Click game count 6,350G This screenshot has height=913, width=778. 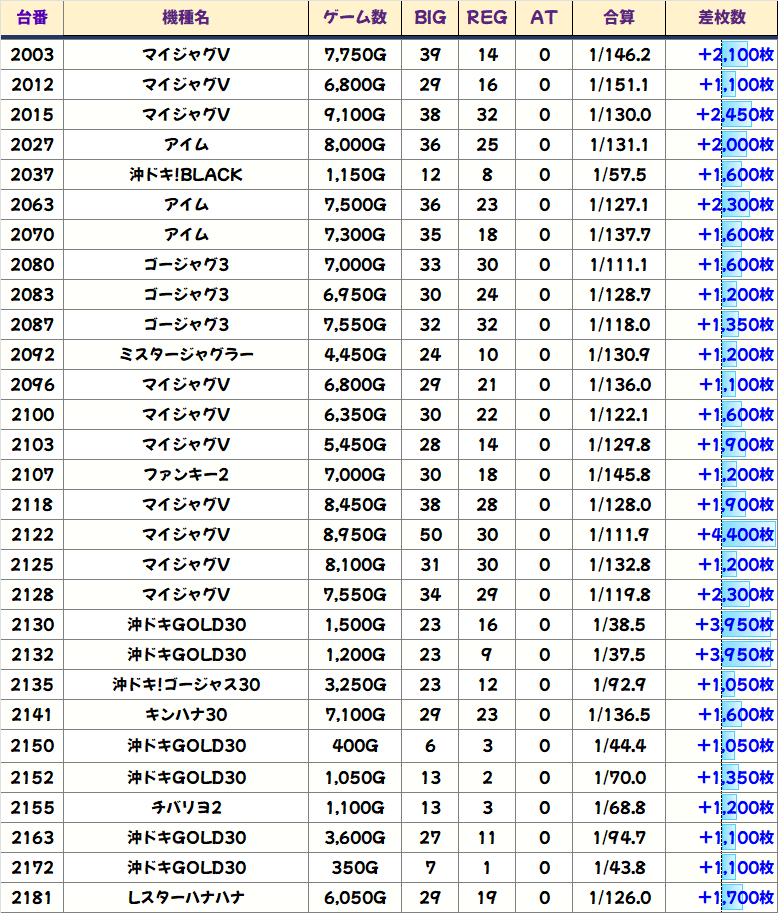(x=355, y=415)
